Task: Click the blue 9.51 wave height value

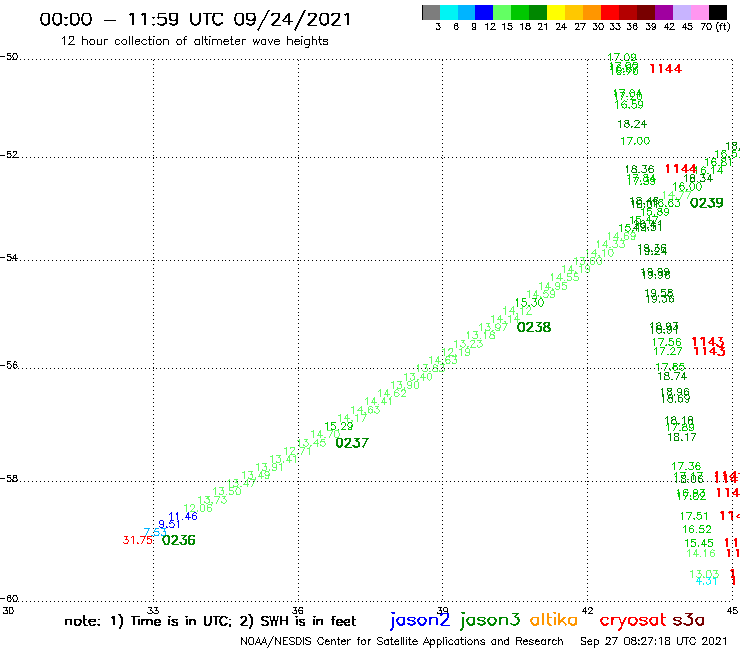Action: pos(169,524)
